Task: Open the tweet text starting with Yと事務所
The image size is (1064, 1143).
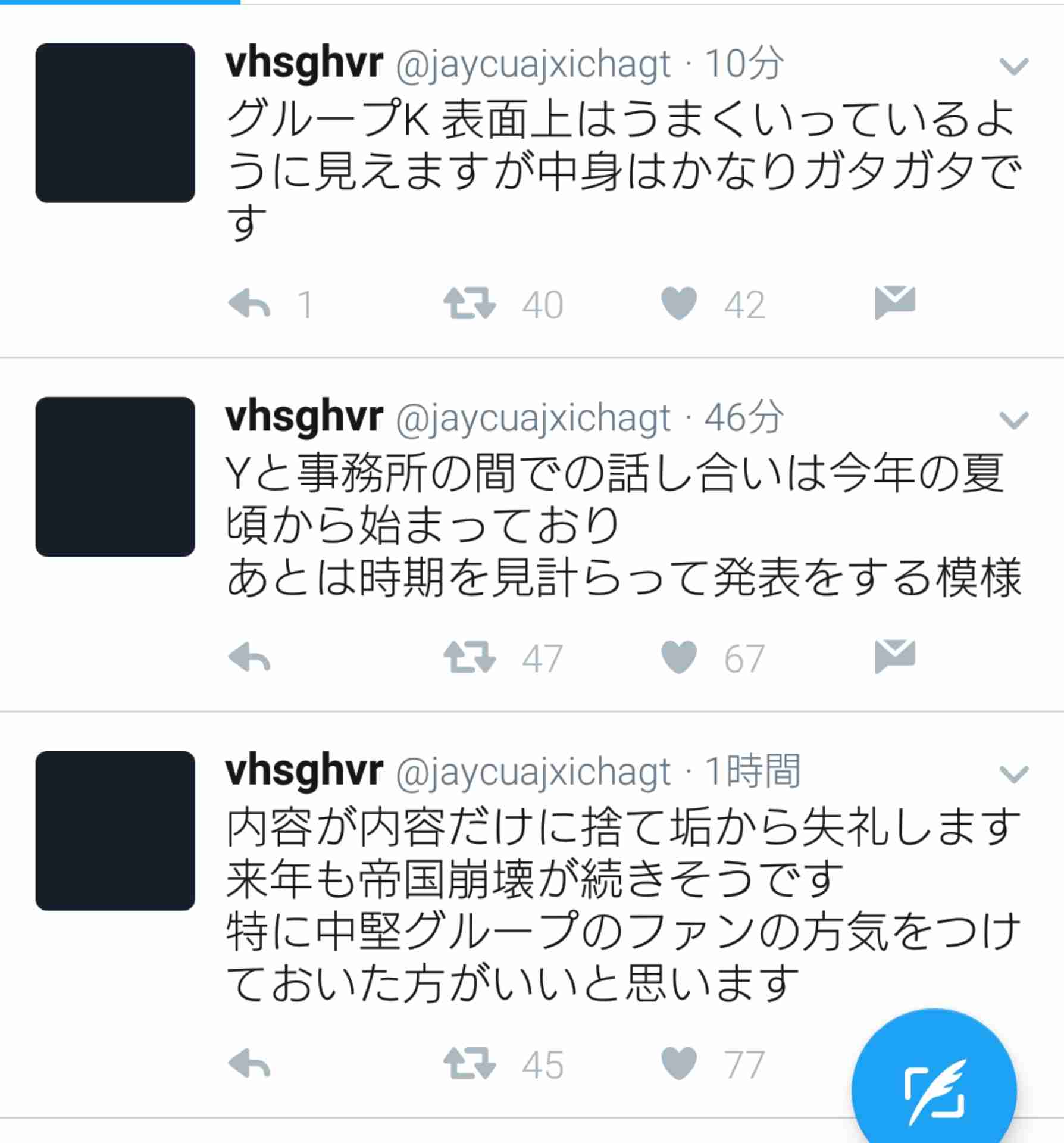Action: [x=623, y=526]
